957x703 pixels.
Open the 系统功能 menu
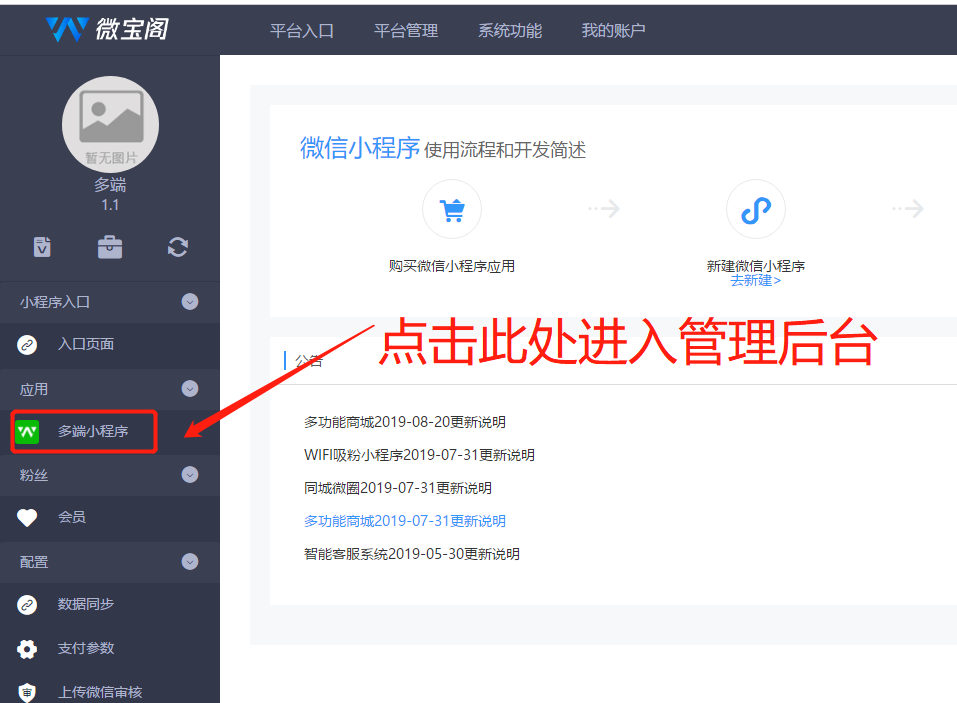(510, 31)
